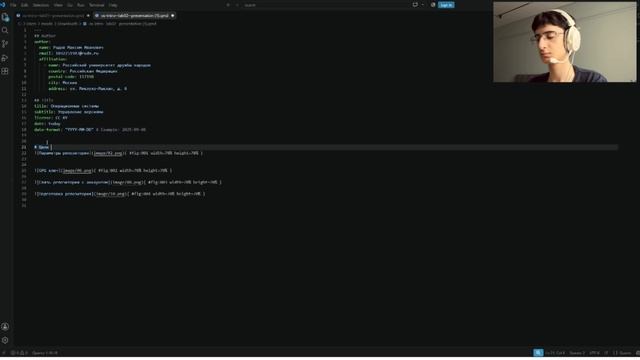Click the heading text on line 21

[x=42, y=147]
